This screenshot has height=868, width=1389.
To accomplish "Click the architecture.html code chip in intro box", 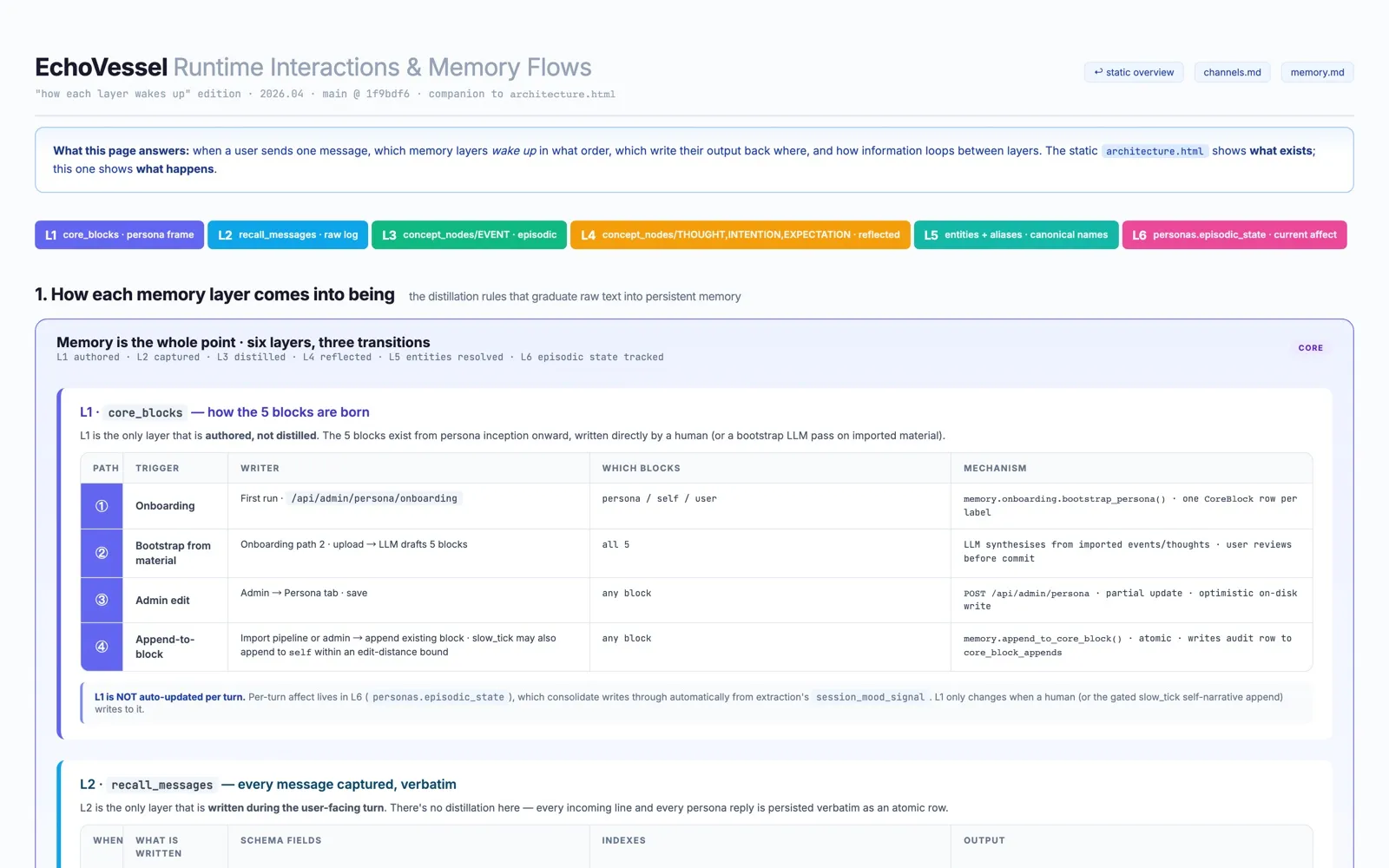I will [1155, 151].
